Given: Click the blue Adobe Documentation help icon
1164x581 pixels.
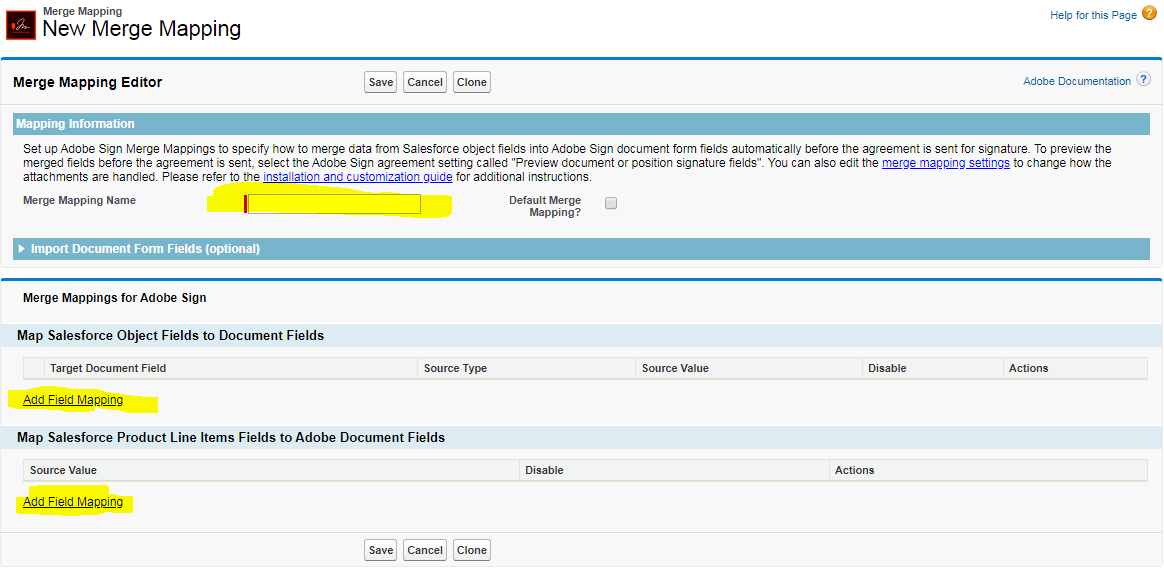Looking at the screenshot, I should (1143, 80).
